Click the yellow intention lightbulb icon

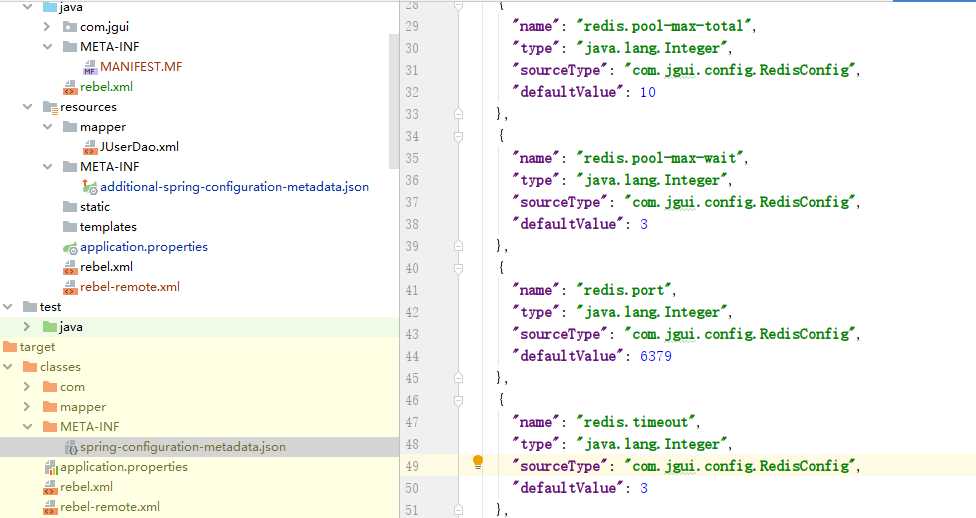click(x=478, y=462)
